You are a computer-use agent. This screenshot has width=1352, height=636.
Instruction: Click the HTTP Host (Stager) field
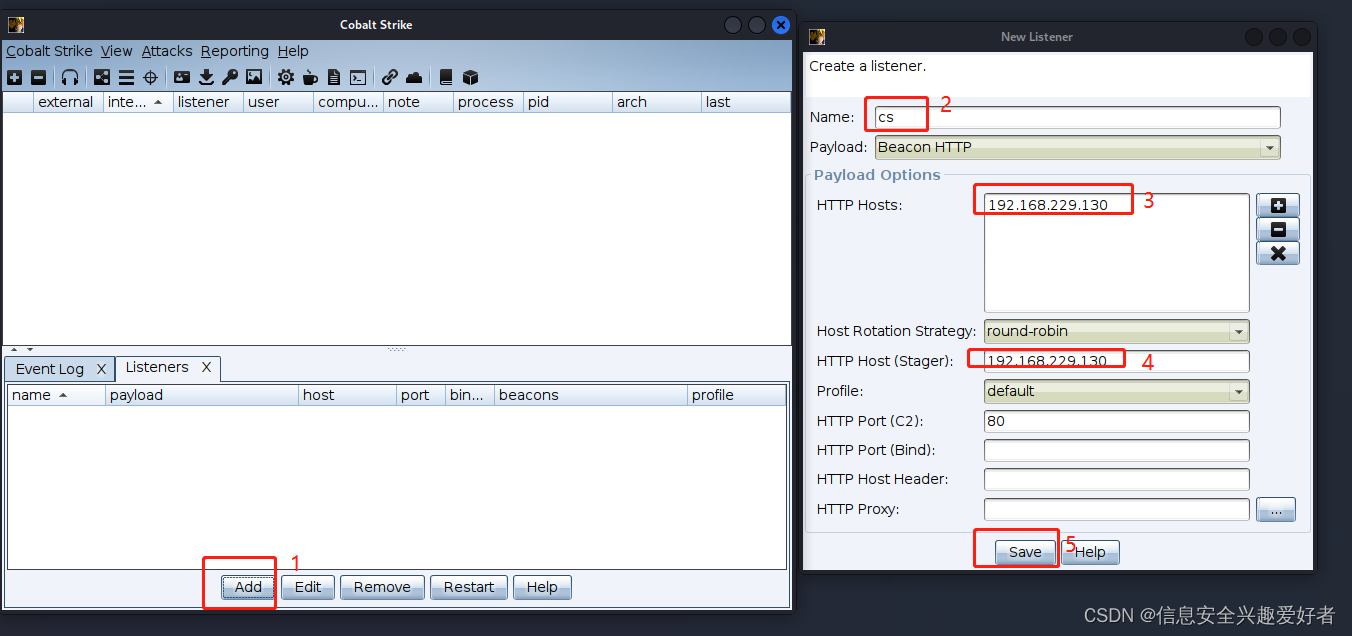point(1117,361)
